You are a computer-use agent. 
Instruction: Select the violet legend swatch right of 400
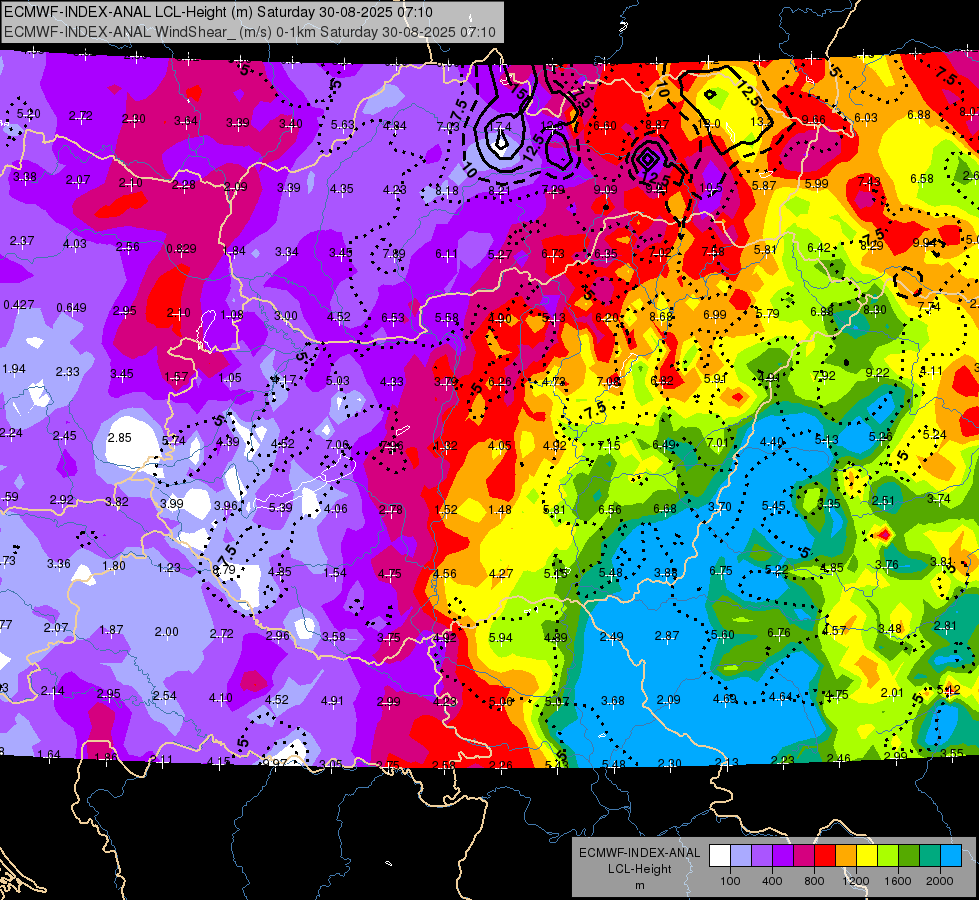(x=783, y=856)
